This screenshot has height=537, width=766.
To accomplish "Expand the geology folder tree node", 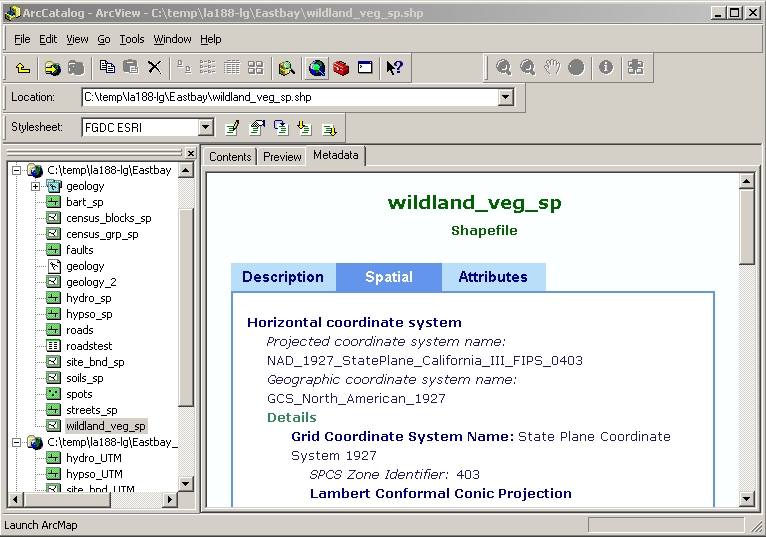I will pos(36,186).
